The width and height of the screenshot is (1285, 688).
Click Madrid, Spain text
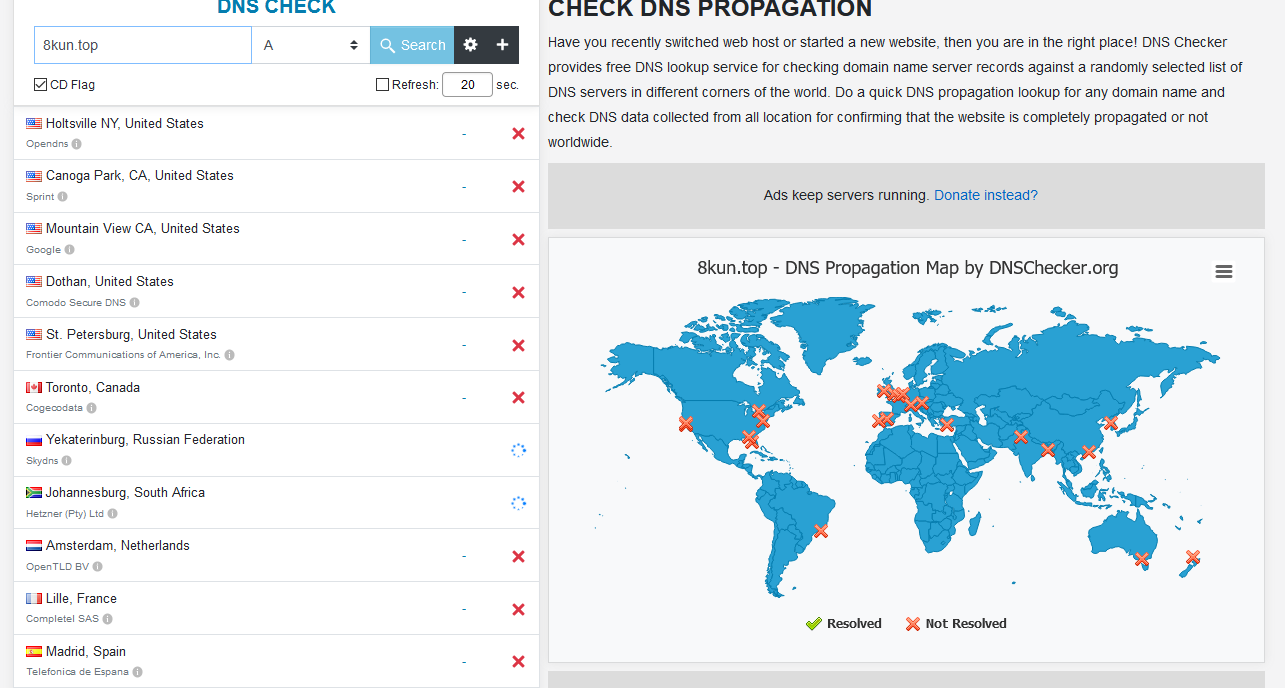86,651
